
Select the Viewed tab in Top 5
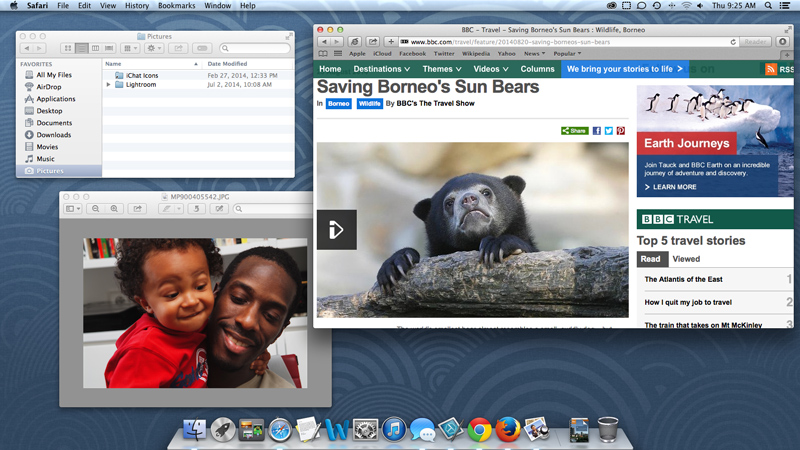pos(686,259)
